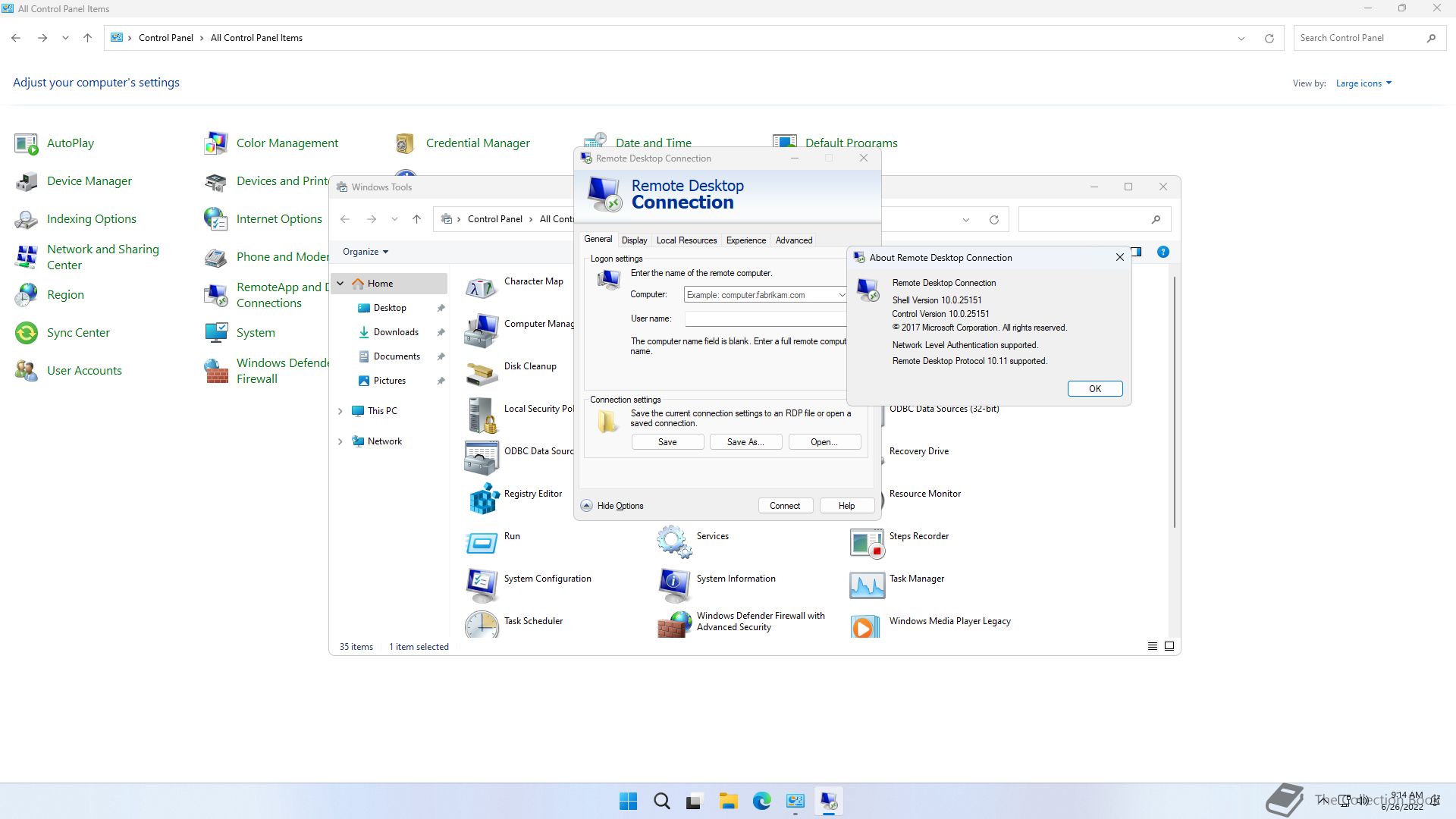Open the Organize menu in Windows Tools
Image resolution: width=1456 pixels, height=819 pixels.
click(x=366, y=252)
